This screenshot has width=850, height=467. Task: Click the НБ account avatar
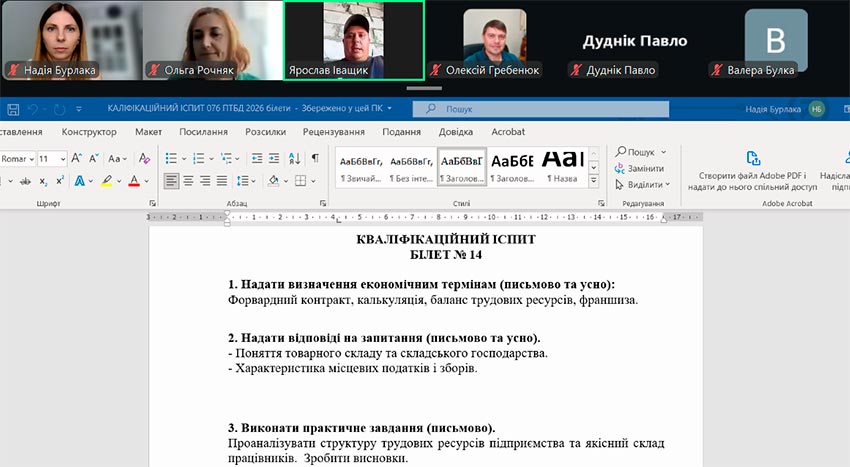coord(816,109)
